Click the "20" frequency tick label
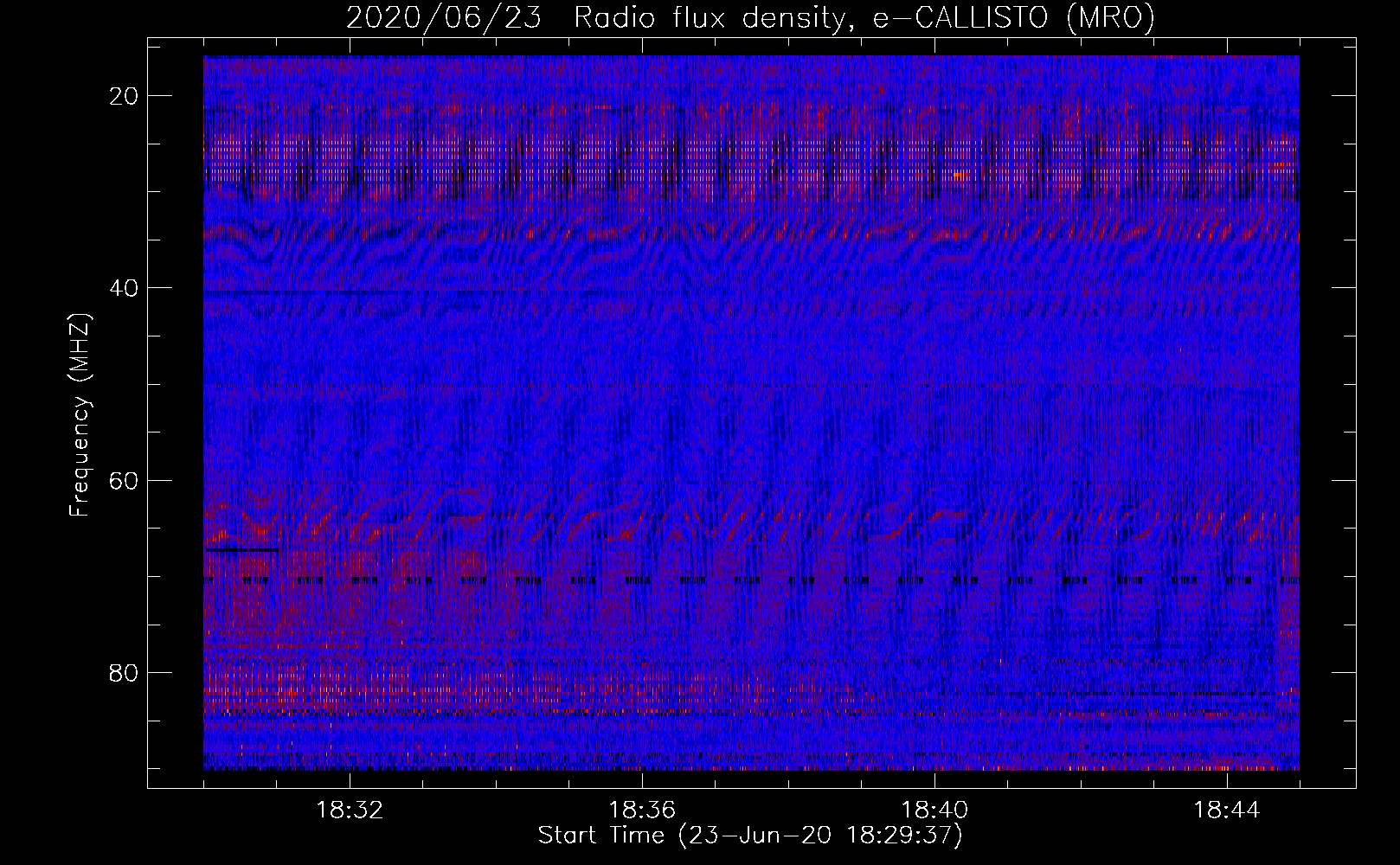The width and height of the screenshot is (1400, 865). pyautogui.click(x=125, y=96)
